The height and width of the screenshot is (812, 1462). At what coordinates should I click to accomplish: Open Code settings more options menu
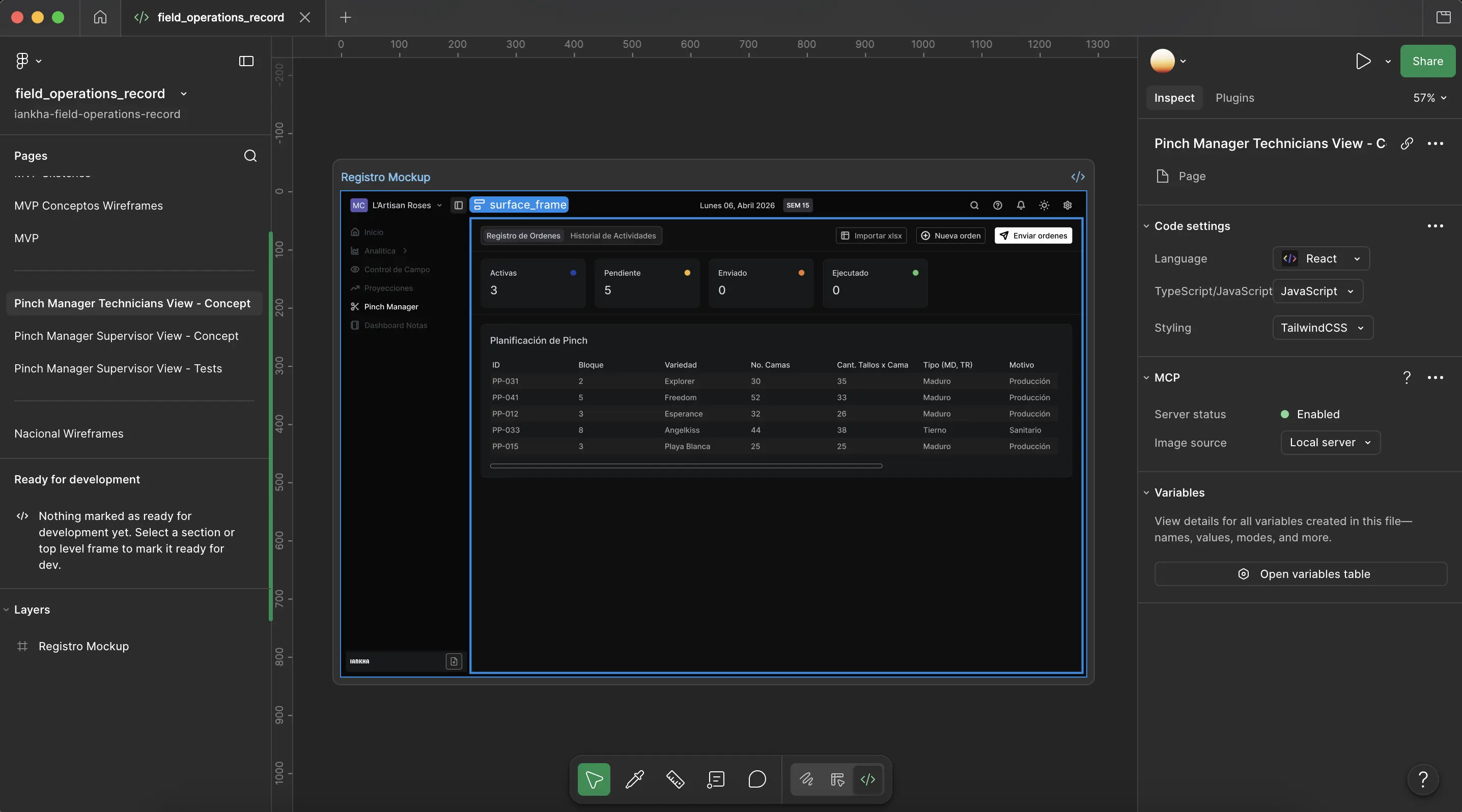coord(1435,226)
